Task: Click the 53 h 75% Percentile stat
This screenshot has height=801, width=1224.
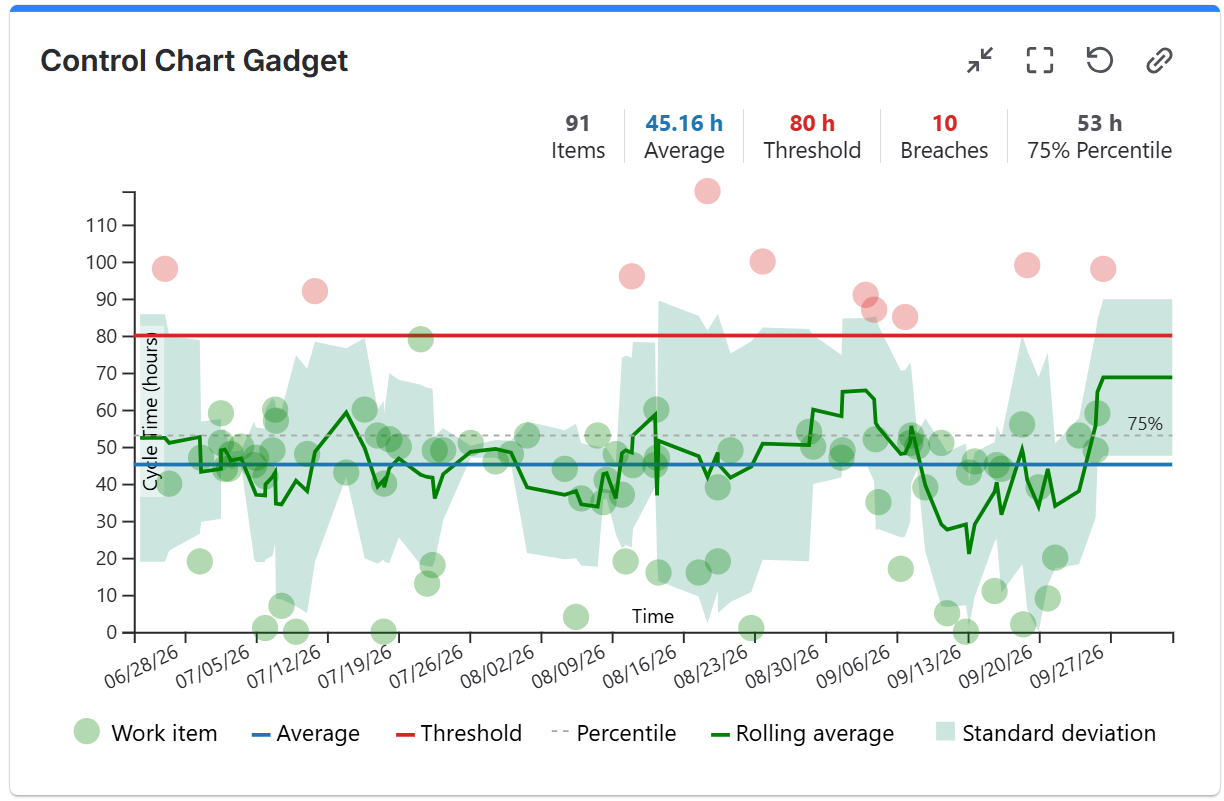Action: tap(1100, 137)
